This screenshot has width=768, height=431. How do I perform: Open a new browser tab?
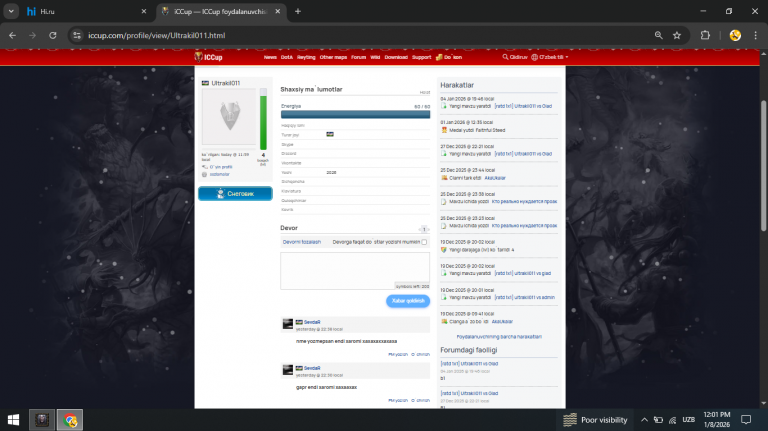[298, 11]
